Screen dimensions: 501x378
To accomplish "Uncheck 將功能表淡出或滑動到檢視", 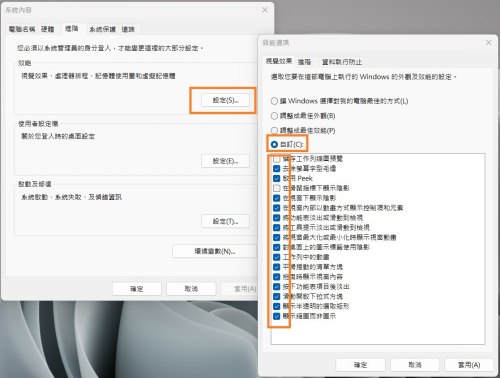I will 276,218.
